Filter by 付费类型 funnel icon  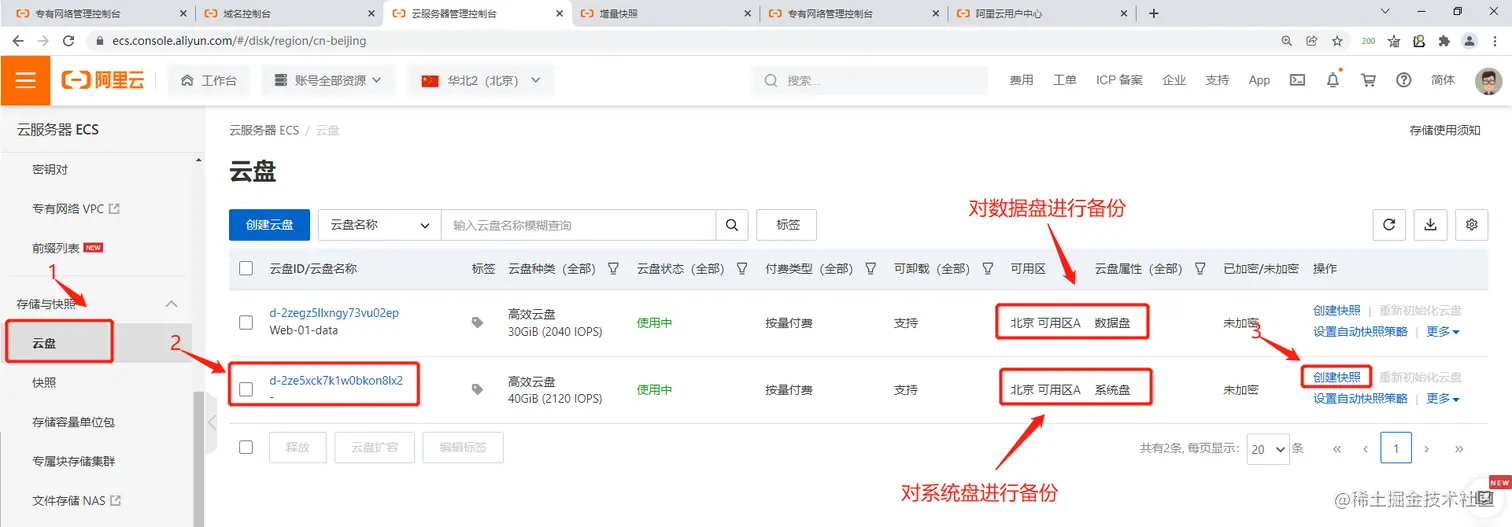tap(871, 269)
